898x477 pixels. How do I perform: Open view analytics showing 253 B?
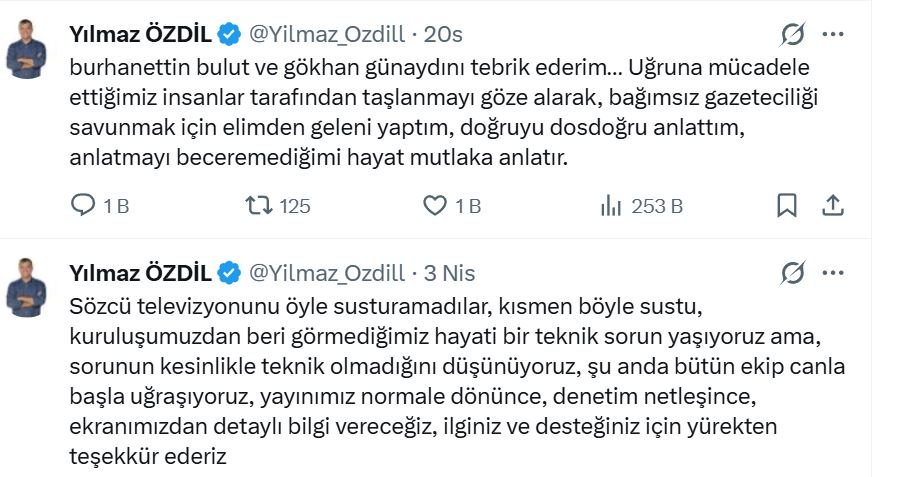[x=611, y=206]
